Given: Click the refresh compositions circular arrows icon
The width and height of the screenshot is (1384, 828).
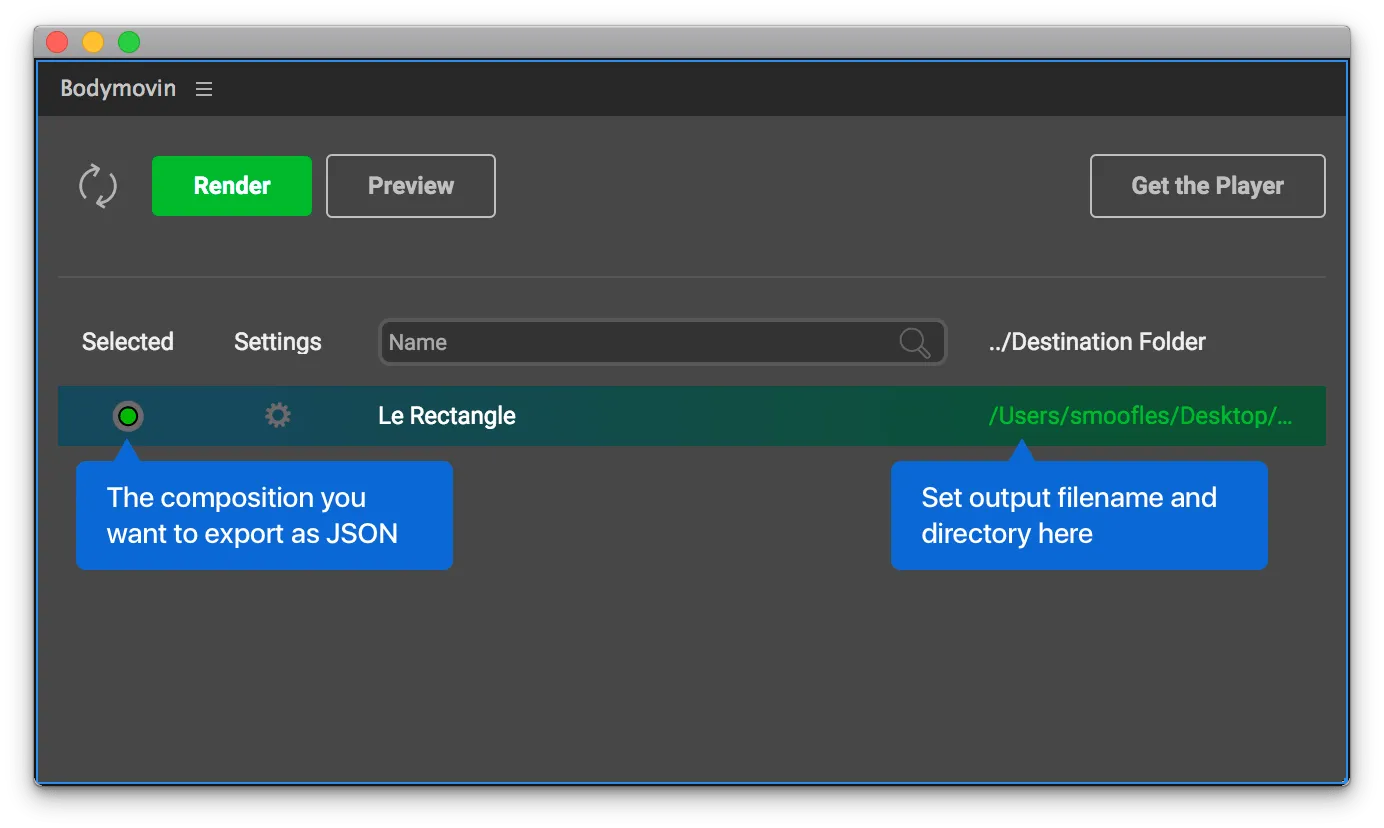Looking at the screenshot, I should tap(98, 187).
